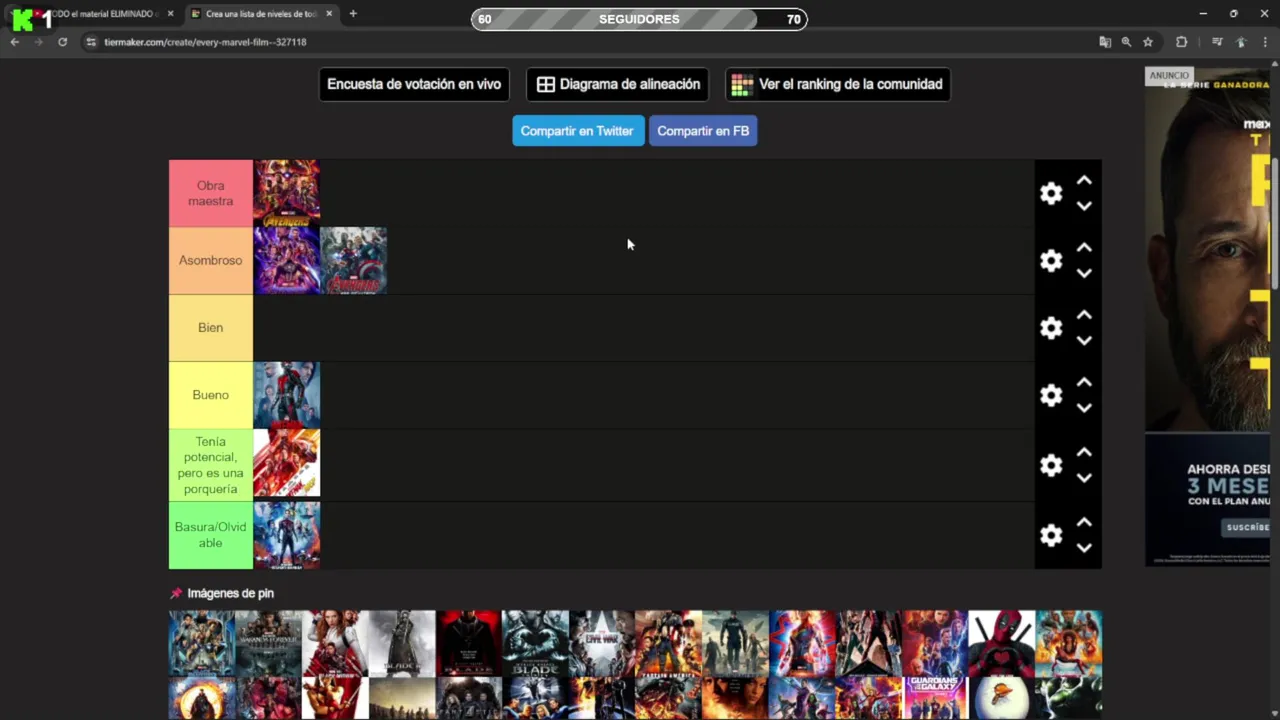1280x720 pixels.
Task: Move Bien tier down with arrow
Action: [1084, 341]
